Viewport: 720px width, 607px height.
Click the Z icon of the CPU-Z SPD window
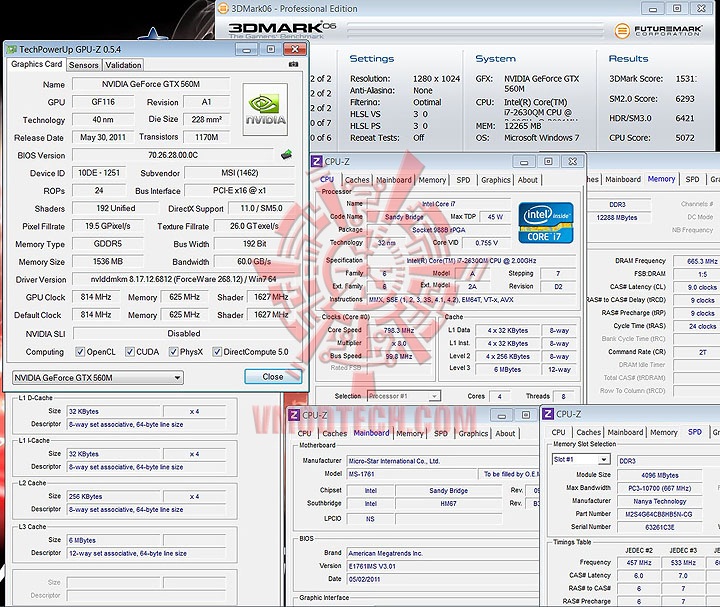548,414
